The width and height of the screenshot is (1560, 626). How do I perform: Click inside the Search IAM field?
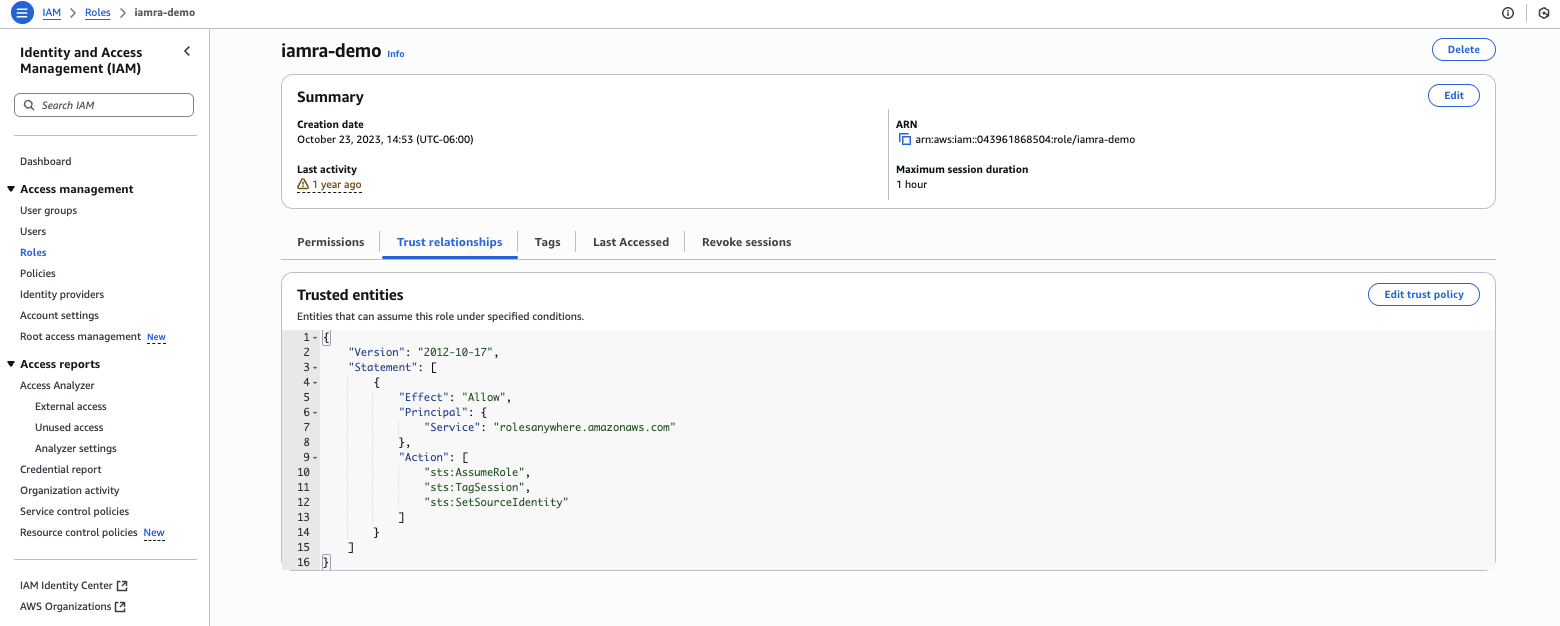click(104, 104)
